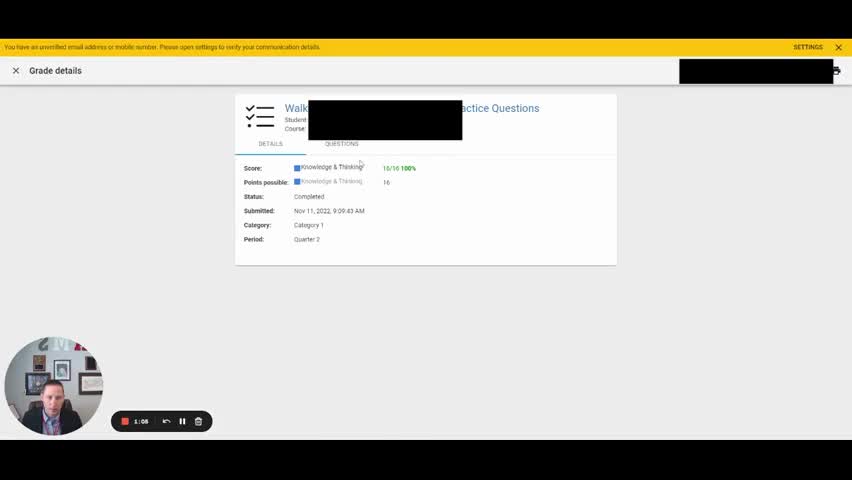
Task: Click the submitted date Nov 11, 2022
Action: point(329,211)
